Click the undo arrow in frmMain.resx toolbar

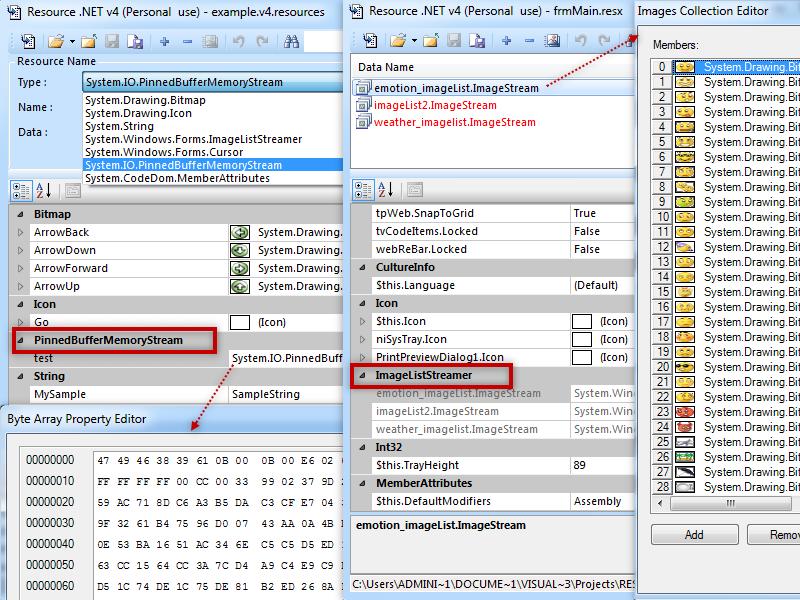click(x=580, y=41)
